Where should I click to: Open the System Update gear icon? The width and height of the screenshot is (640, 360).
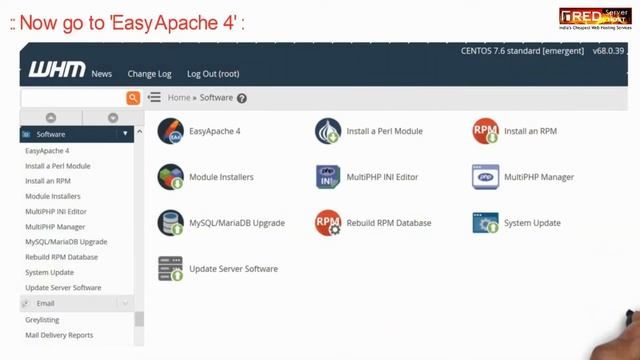click(x=485, y=223)
